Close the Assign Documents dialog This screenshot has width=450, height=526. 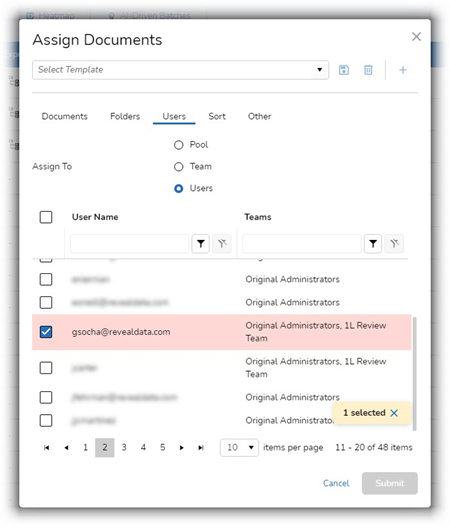(416, 37)
